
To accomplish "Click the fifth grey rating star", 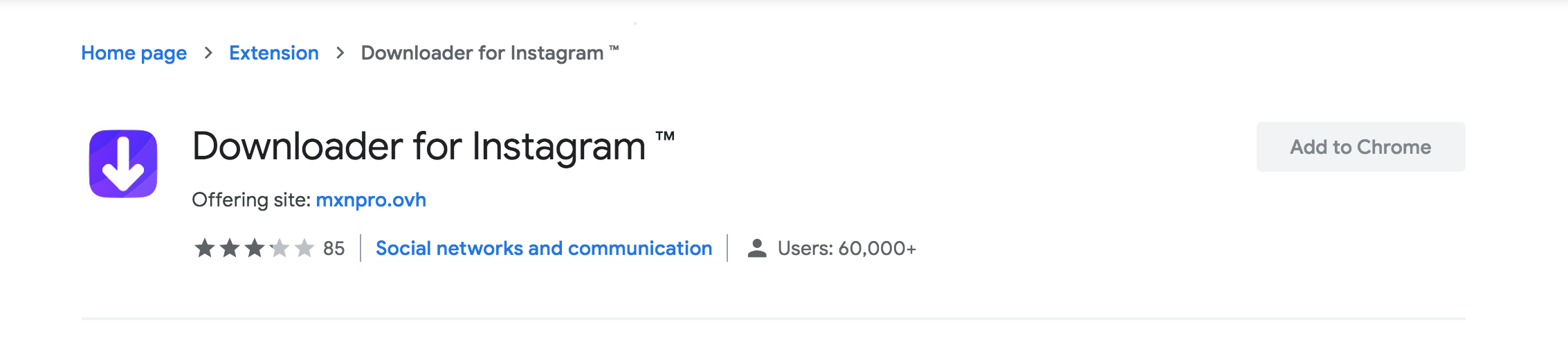I will click(x=304, y=247).
